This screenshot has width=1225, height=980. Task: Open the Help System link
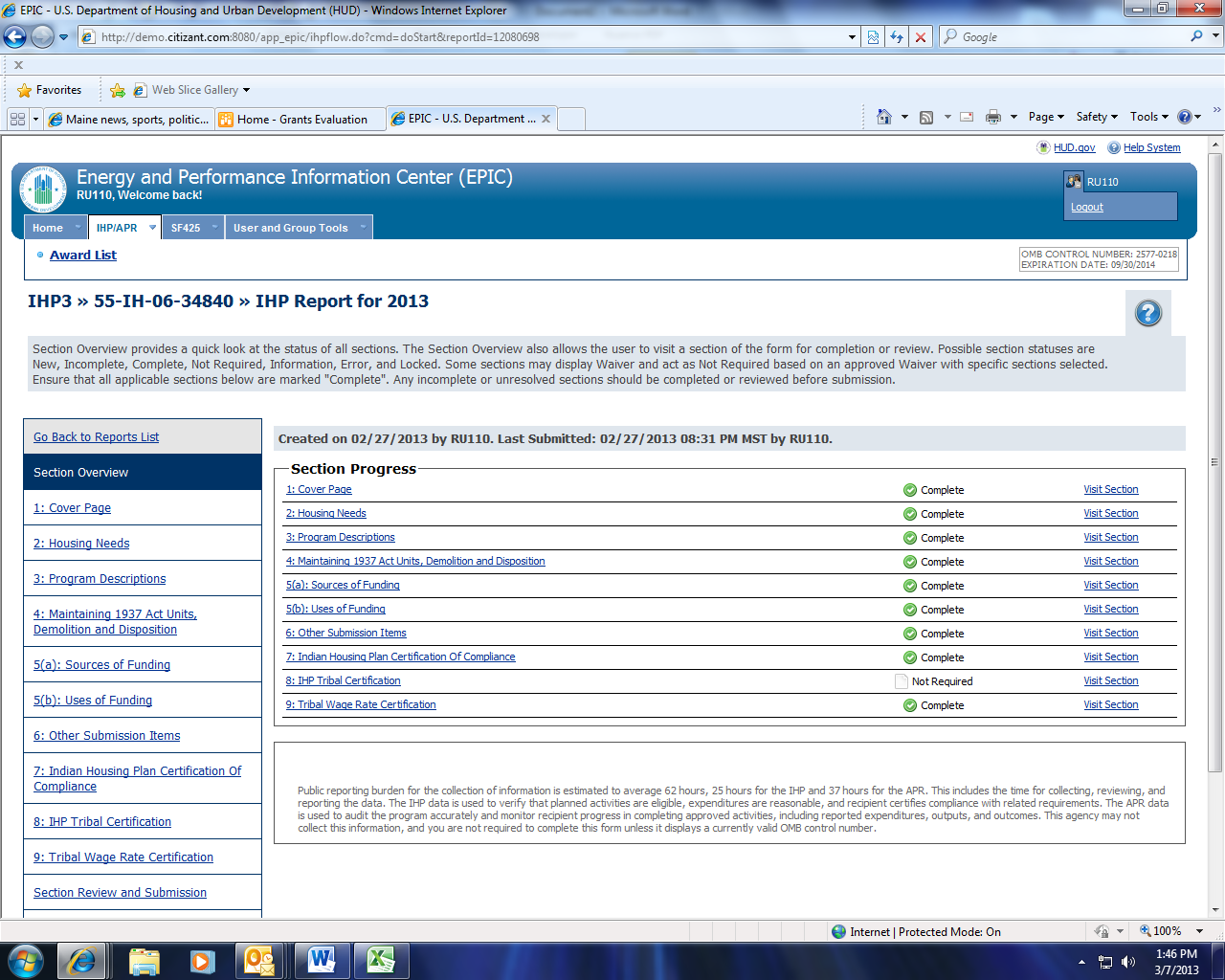1151,147
